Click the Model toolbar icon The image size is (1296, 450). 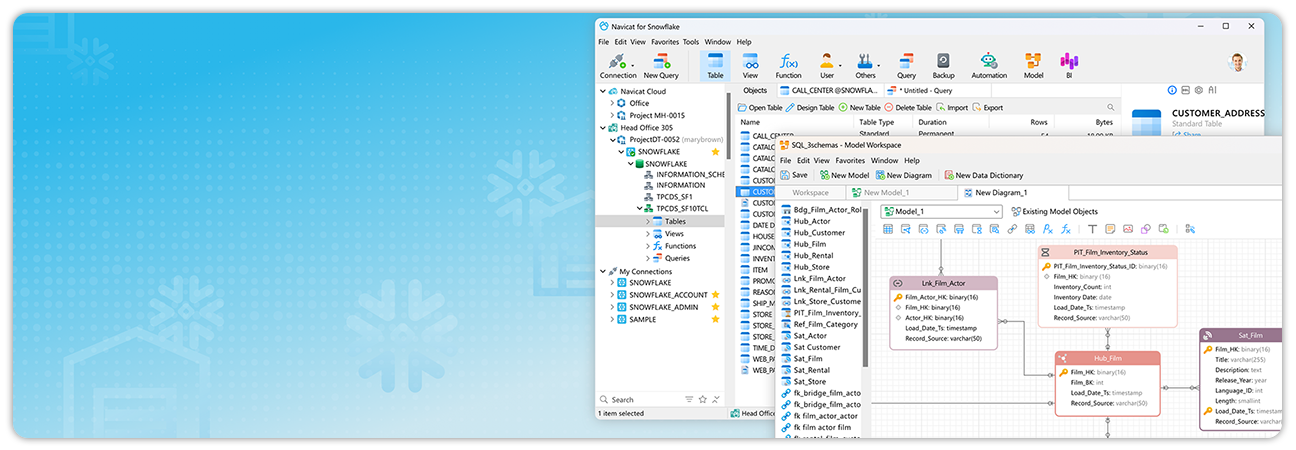1033,66
